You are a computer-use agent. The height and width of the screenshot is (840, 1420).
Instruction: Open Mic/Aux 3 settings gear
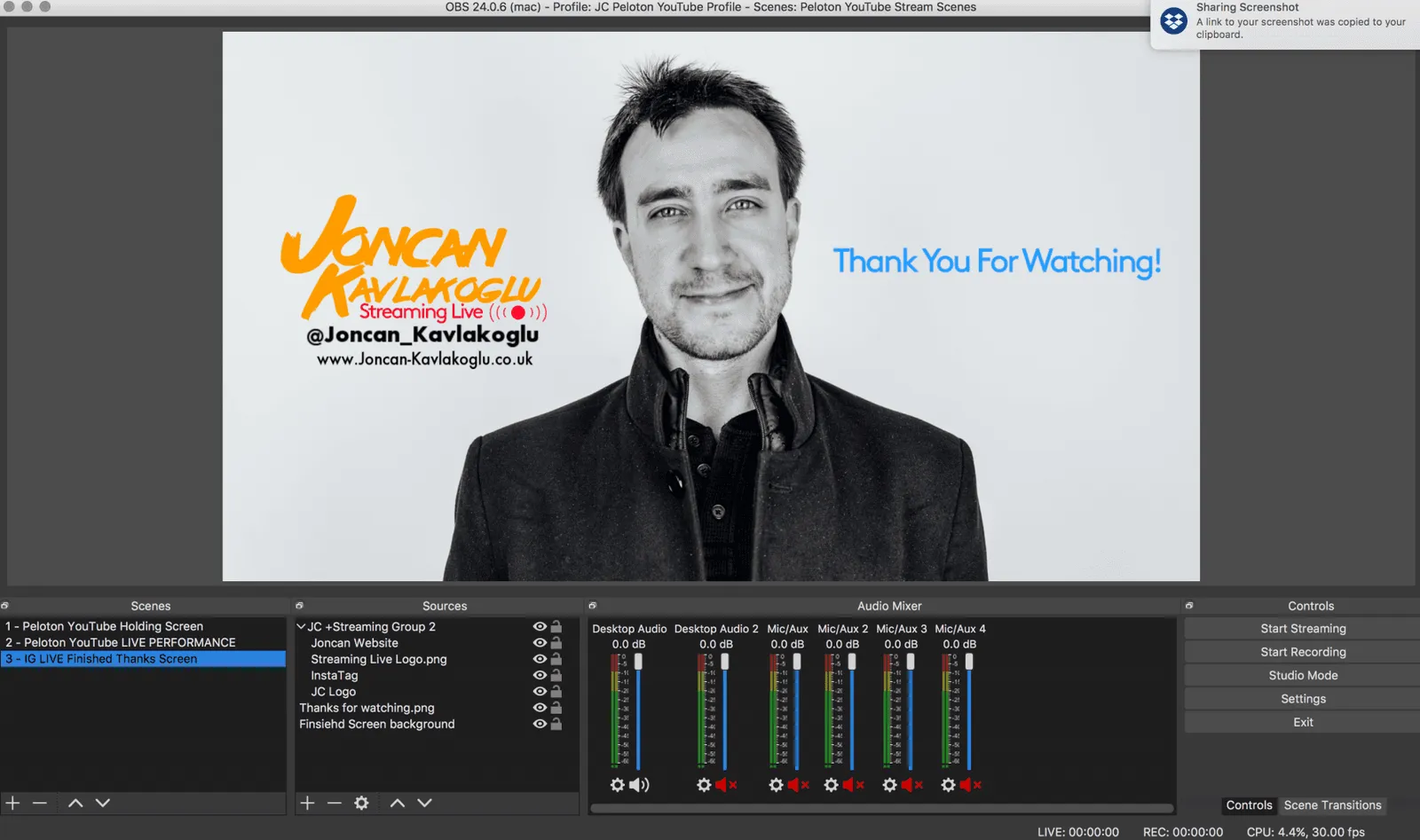point(890,785)
